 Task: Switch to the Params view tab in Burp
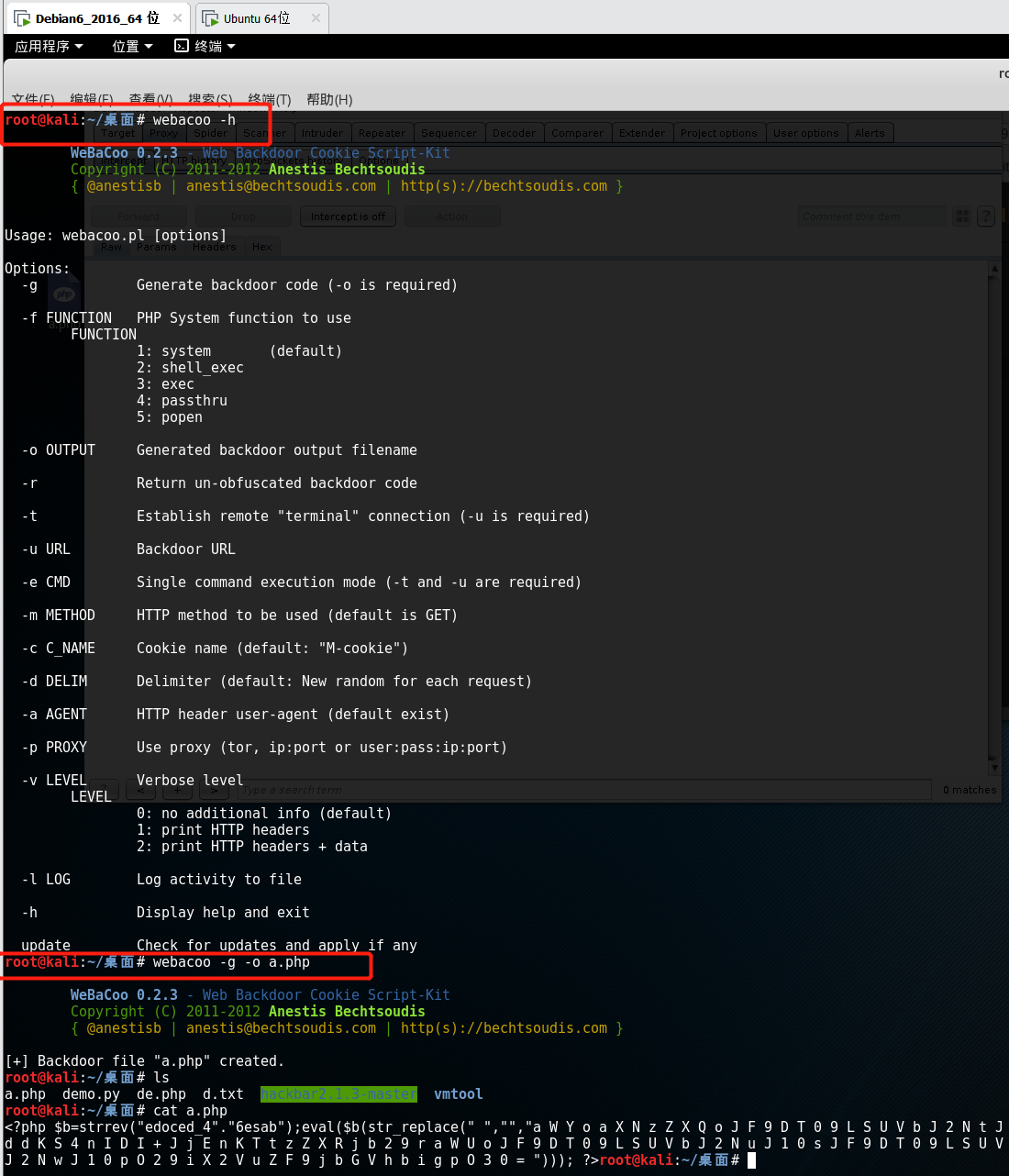point(157,247)
